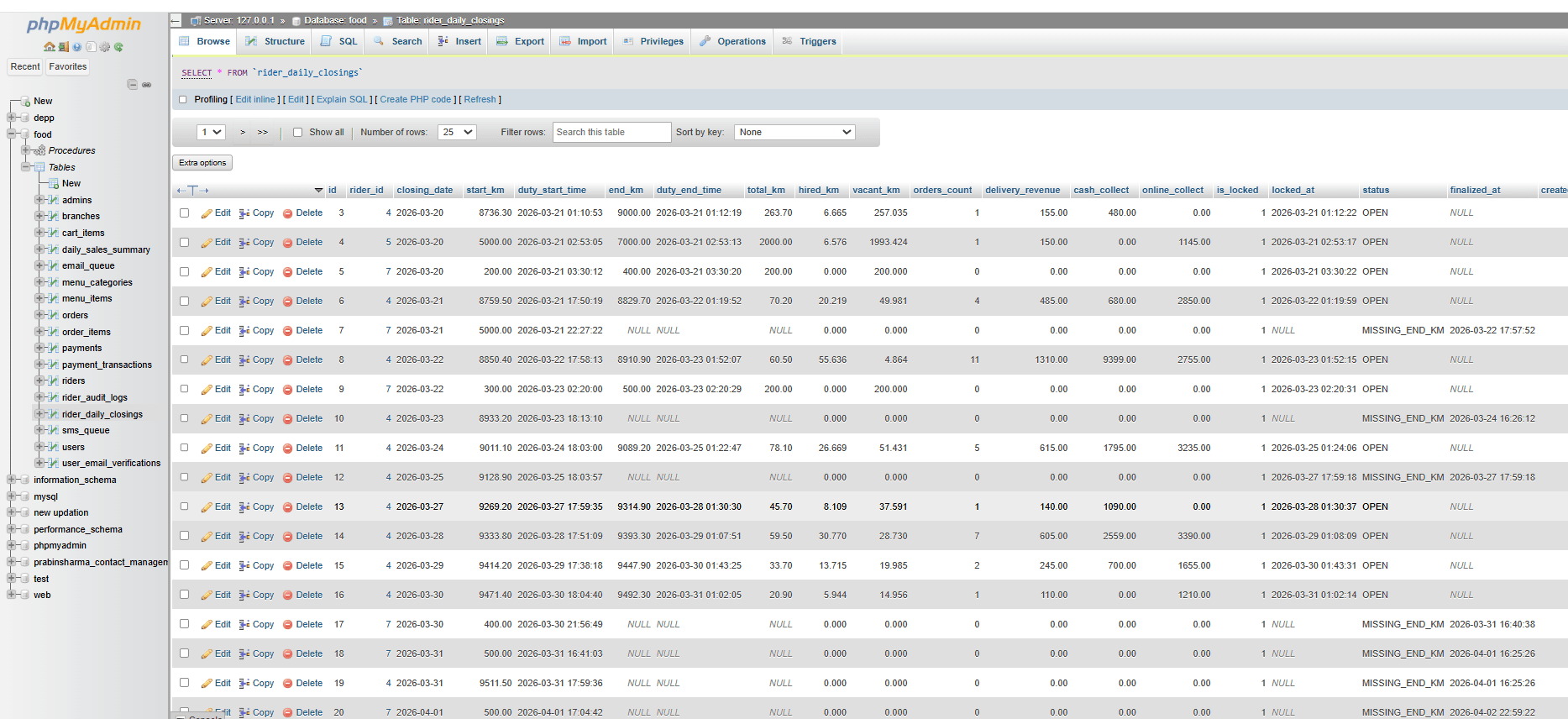The width and height of the screenshot is (1568, 719).
Task: Open phpMyAdmin documentation help icon
Action: pyautogui.click(x=77, y=47)
